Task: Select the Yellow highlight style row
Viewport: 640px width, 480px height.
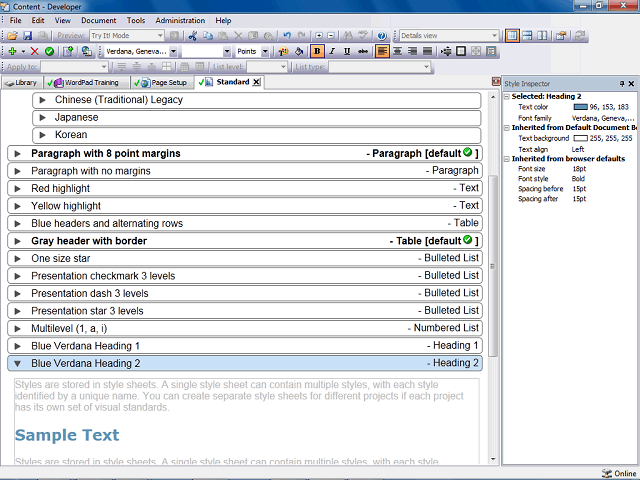Action: (x=245, y=206)
